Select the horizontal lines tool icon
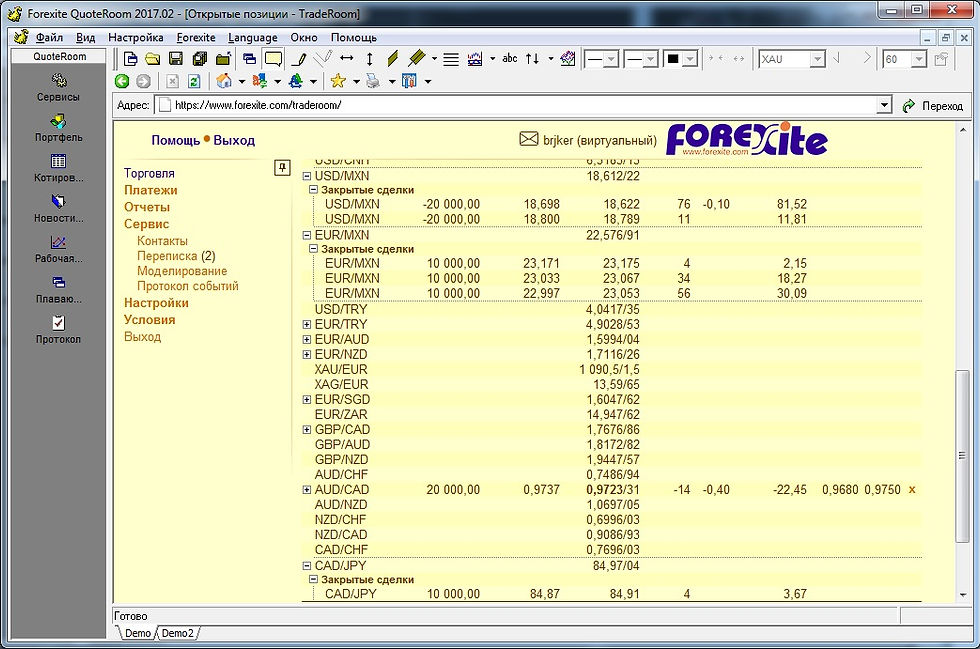Screen dimensions: 980x649 coord(451,59)
